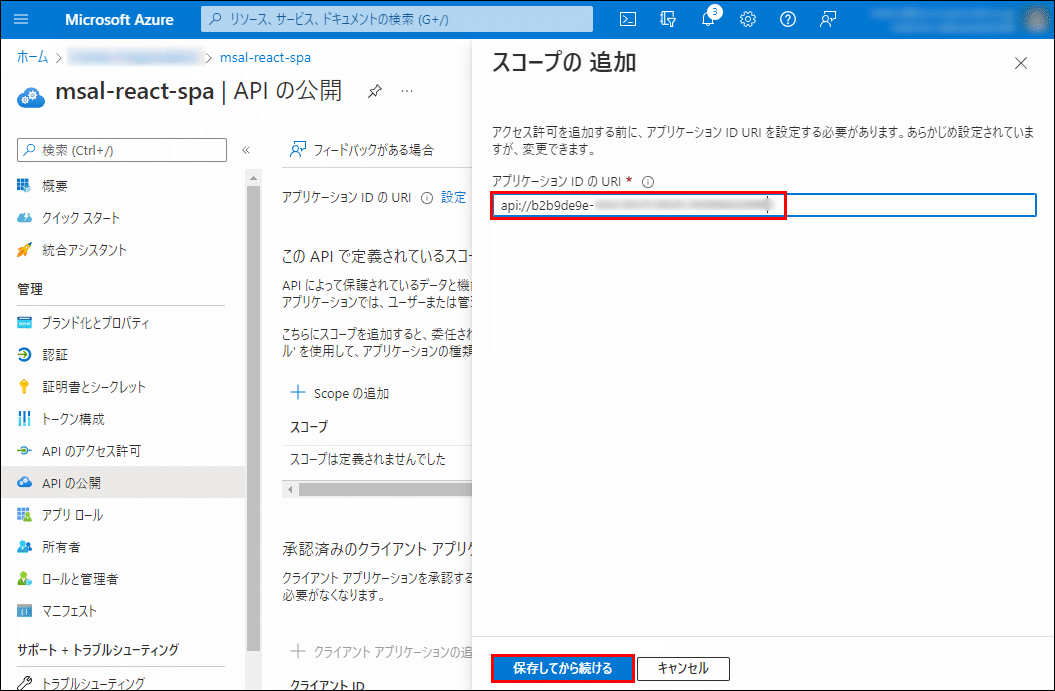Pin the API の公開 page
Viewport: 1055px width, 691px height.
pos(375,91)
